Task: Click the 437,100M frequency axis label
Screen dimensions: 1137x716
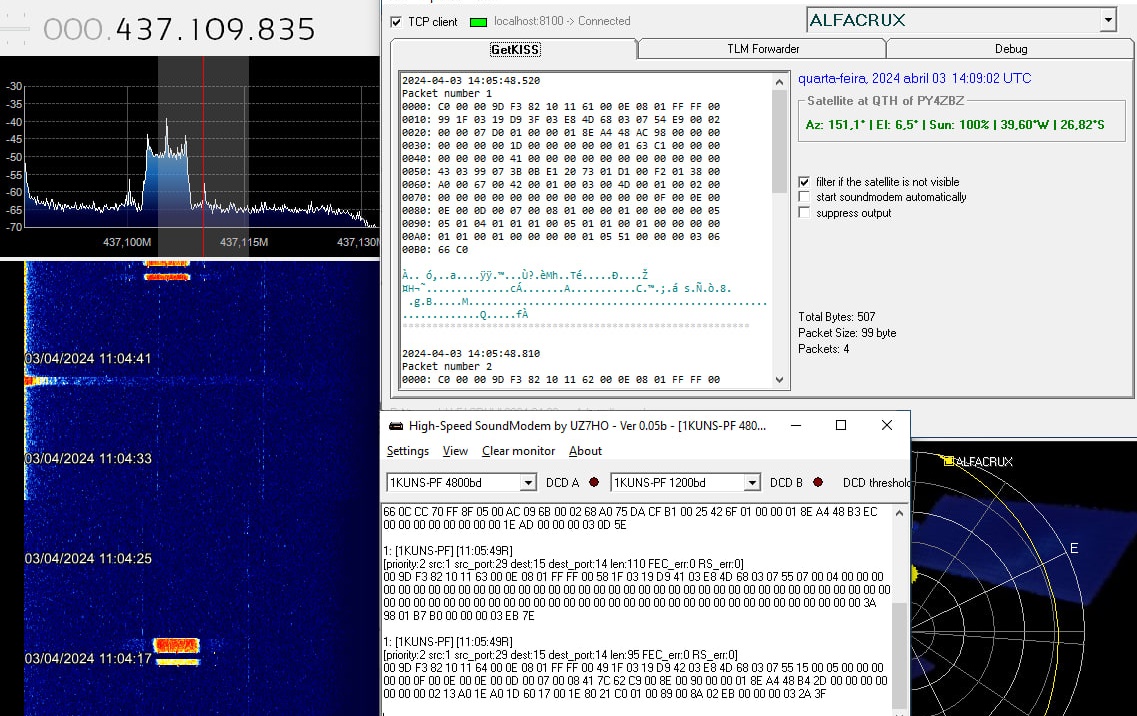Action: [x=127, y=242]
